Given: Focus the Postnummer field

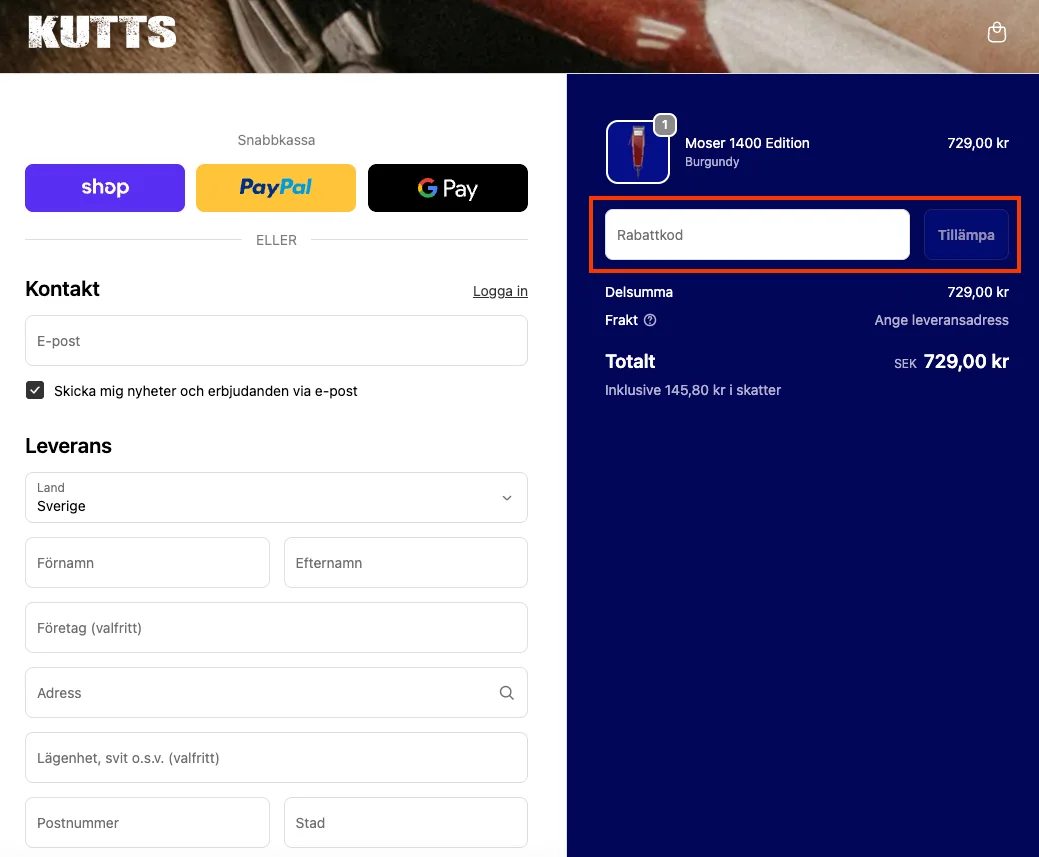Looking at the screenshot, I should click(147, 823).
